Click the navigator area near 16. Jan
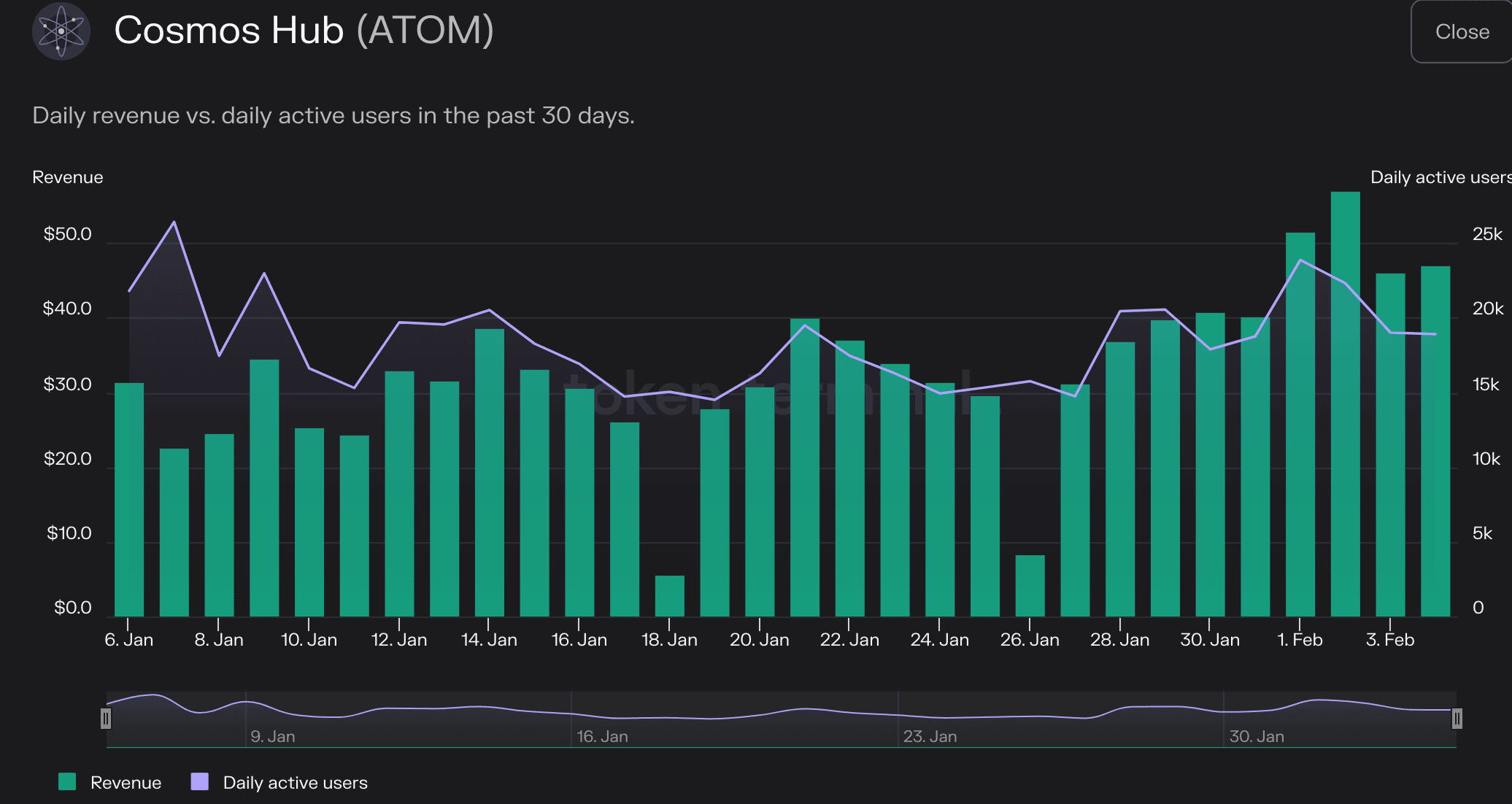This screenshot has height=804, width=1512. 602,736
